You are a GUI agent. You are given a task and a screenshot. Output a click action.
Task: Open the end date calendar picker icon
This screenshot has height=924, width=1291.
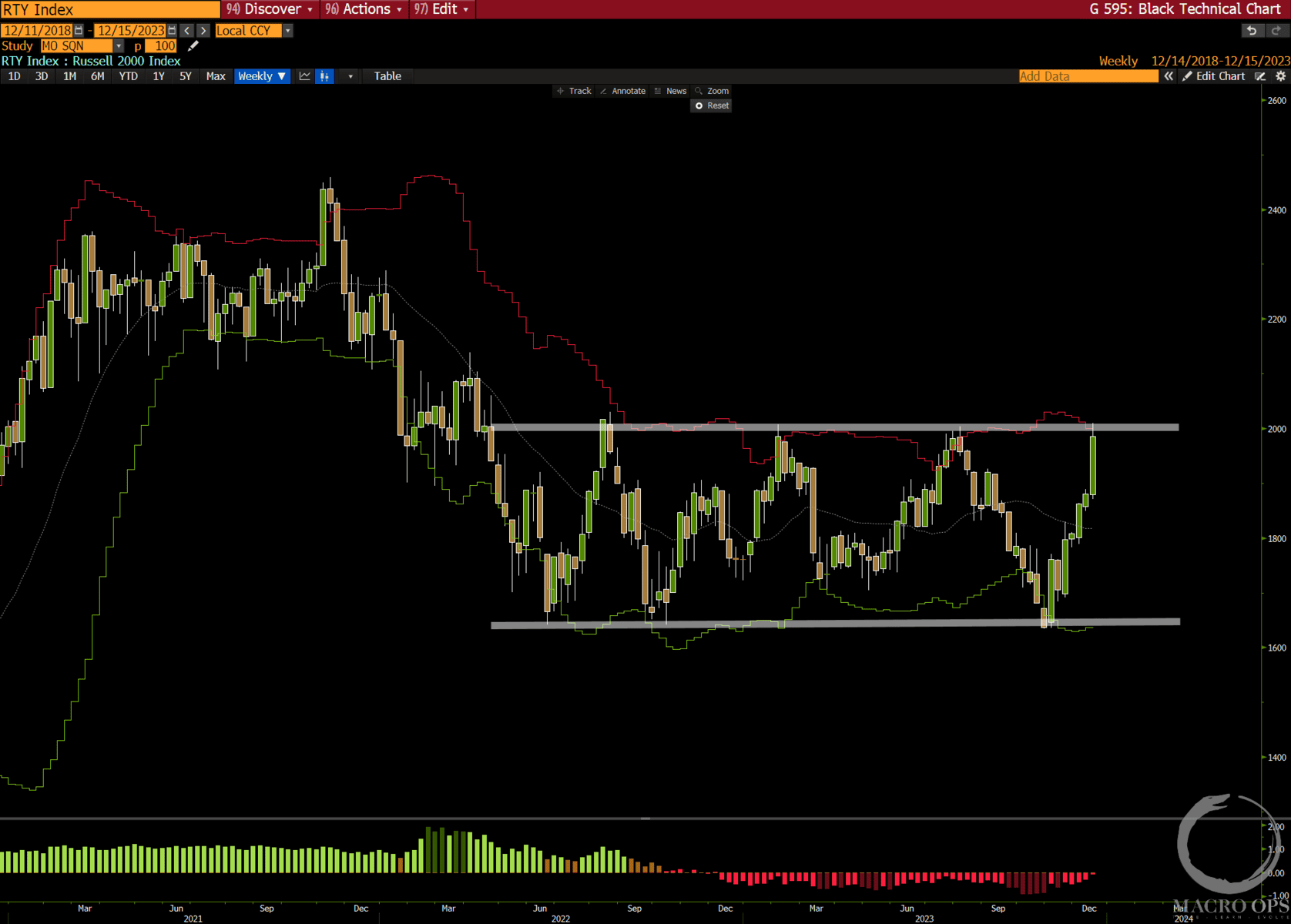pyautogui.click(x=172, y=31)
